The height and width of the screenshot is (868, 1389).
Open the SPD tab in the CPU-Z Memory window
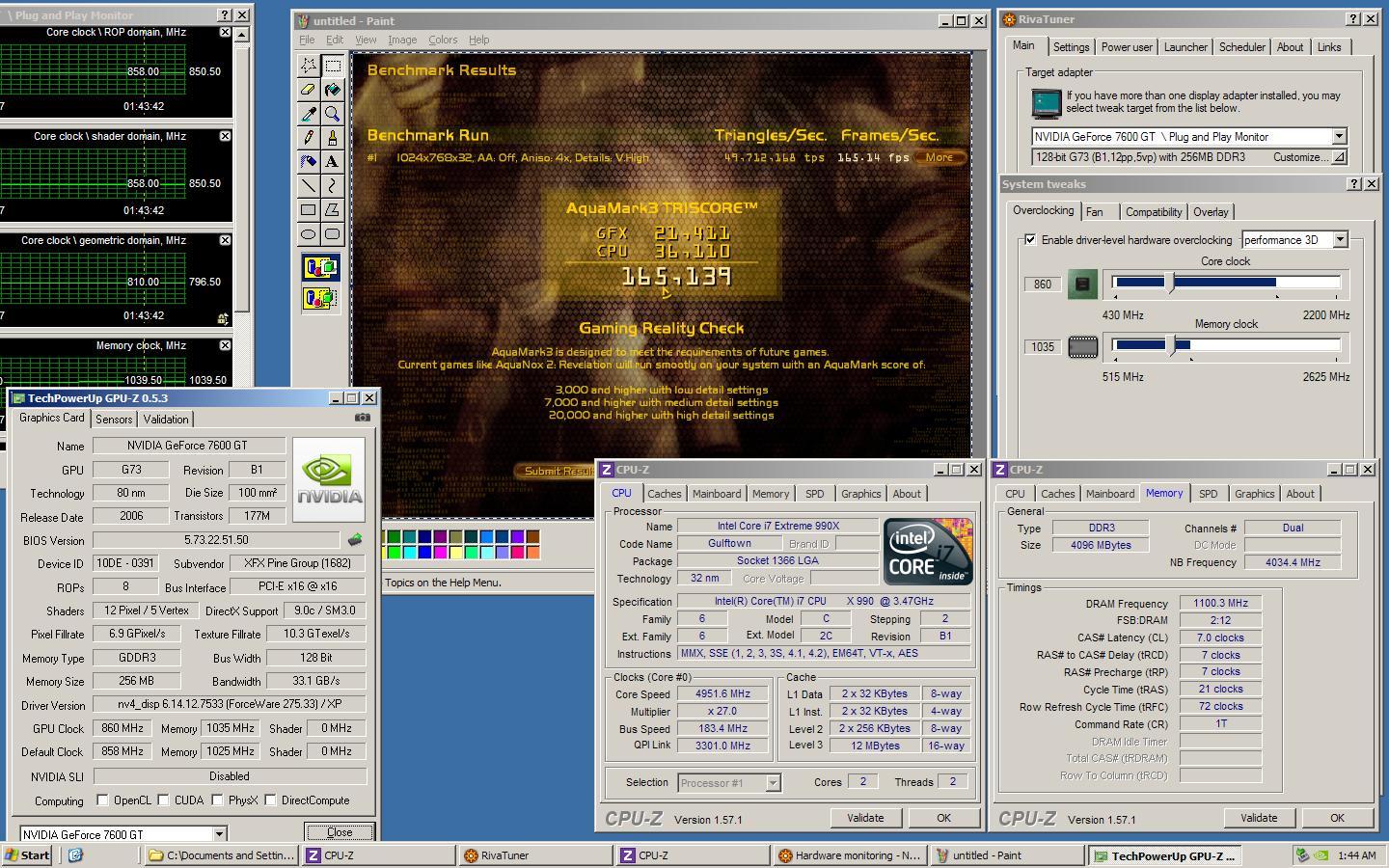[x=1208, y=494]
